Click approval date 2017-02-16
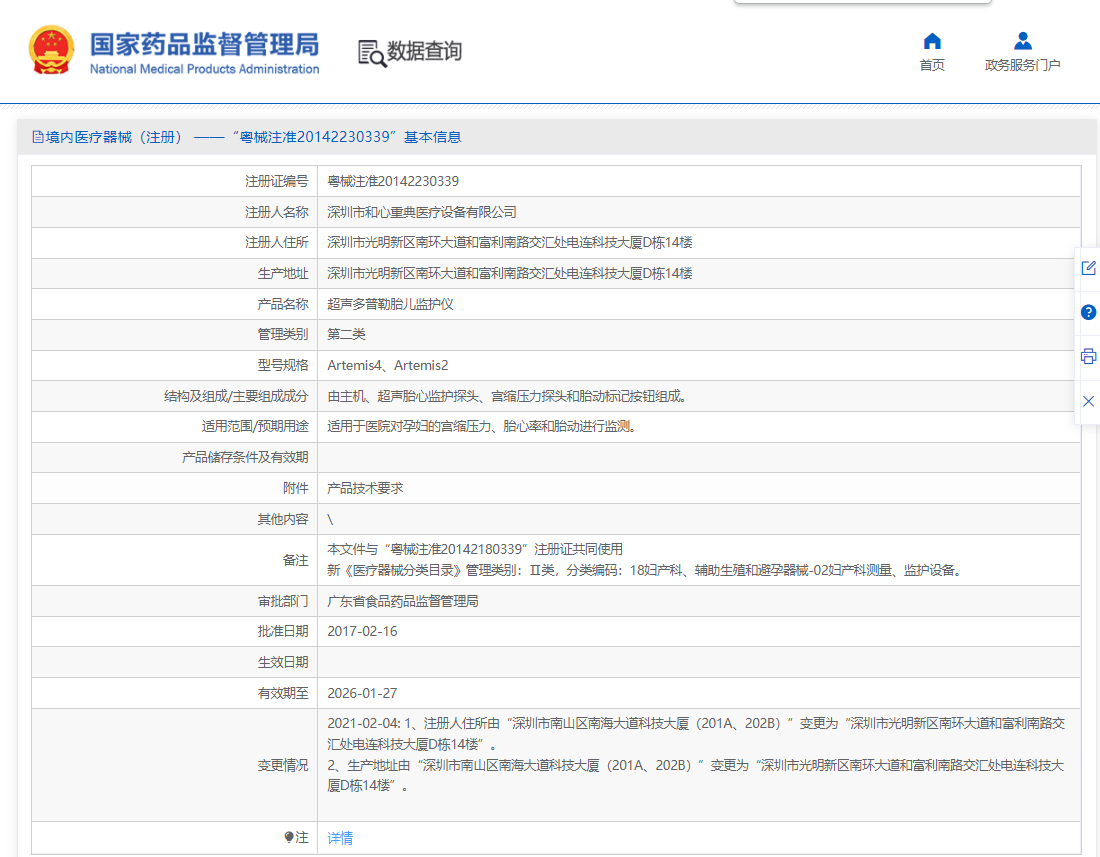Screen dimensions: 1100x857 point(362,631)
